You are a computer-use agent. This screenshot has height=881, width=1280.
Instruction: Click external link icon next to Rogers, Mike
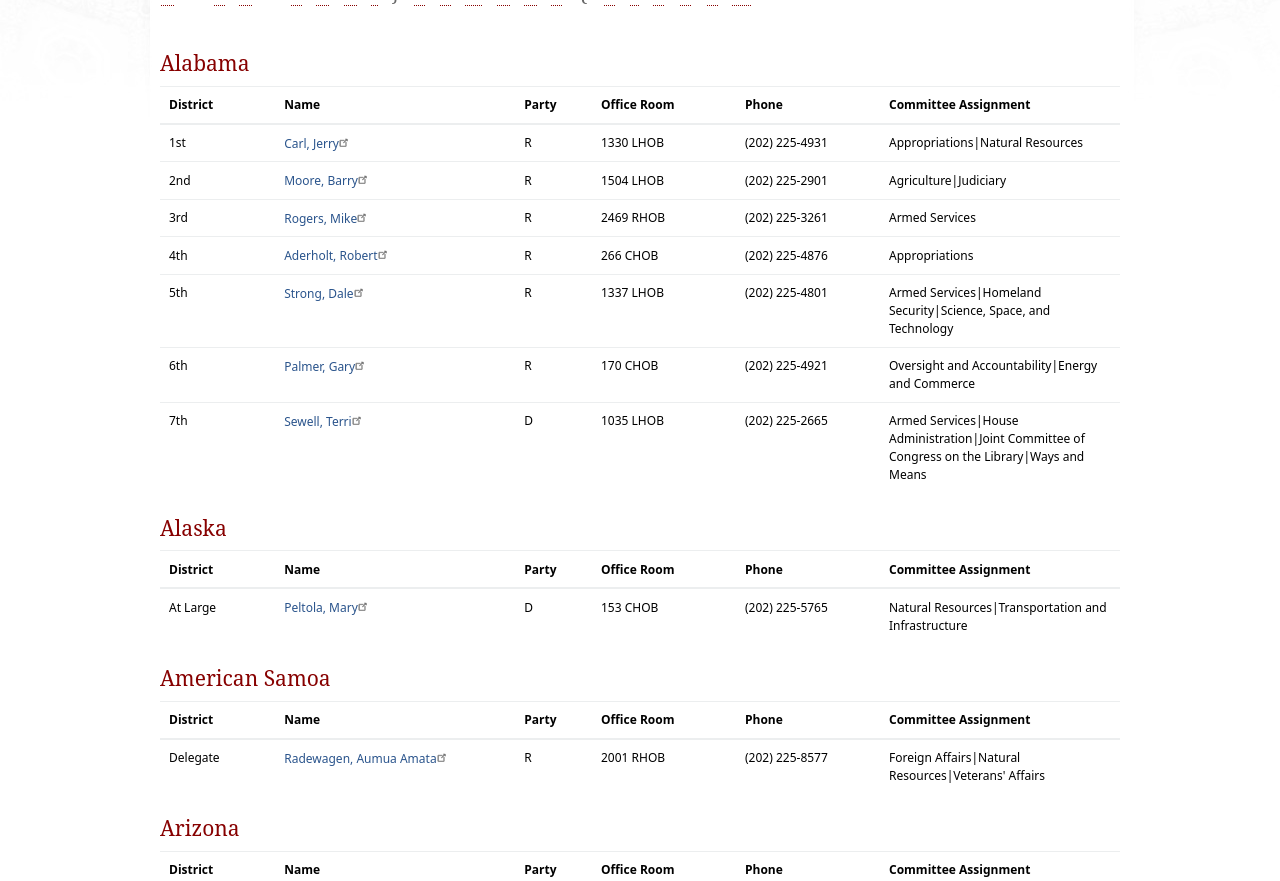coord(363,217)
